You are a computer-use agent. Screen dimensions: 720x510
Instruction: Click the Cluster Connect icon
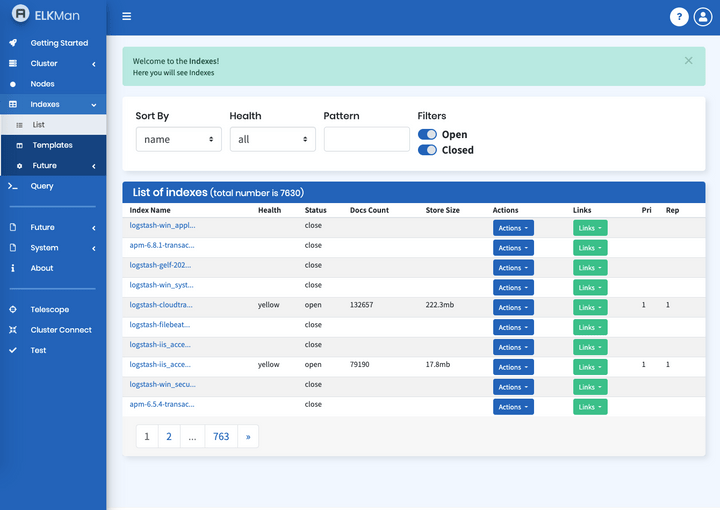click(13, 330)
